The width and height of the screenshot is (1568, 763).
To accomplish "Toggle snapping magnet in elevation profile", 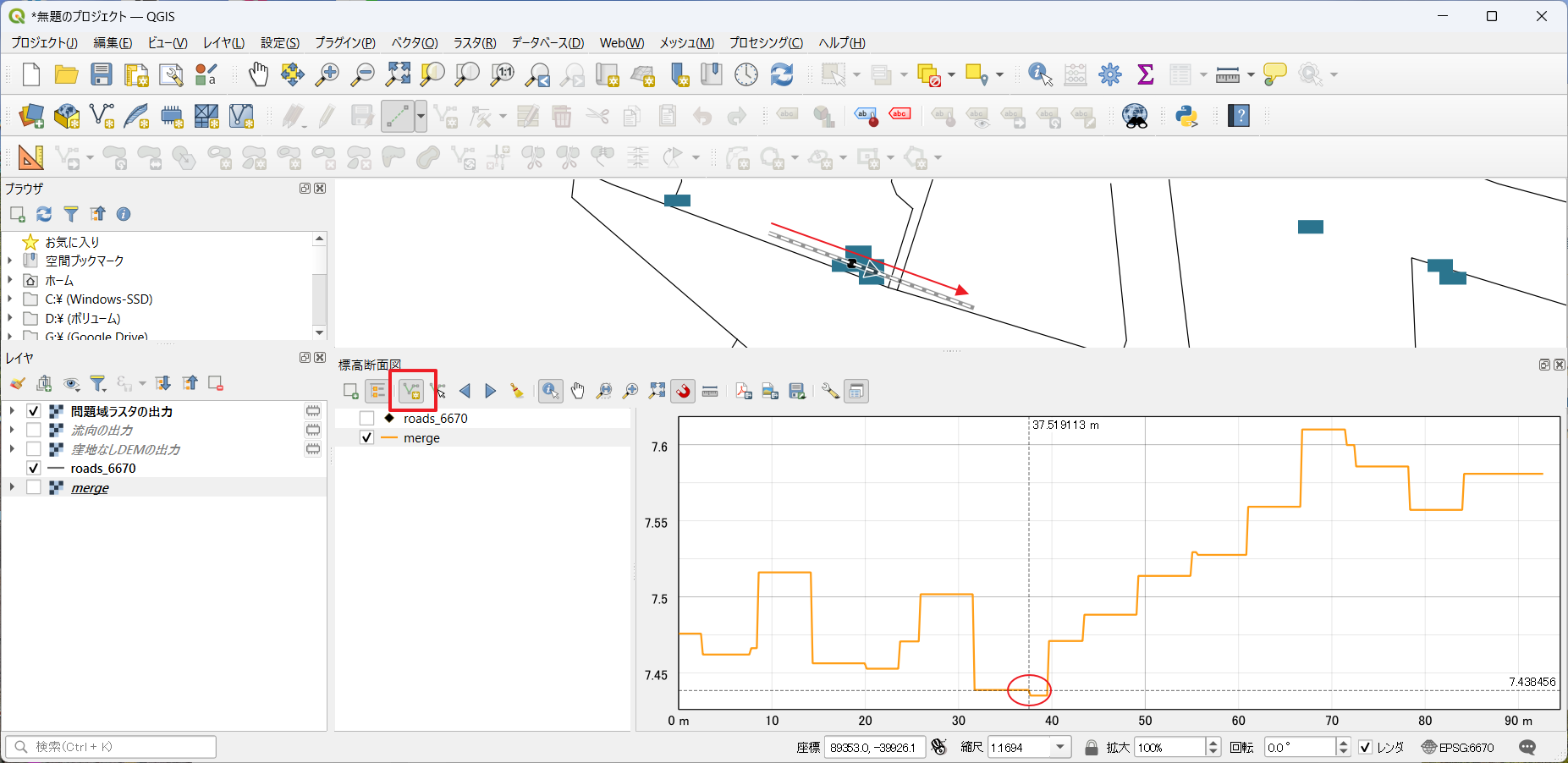I will (684, 391).
